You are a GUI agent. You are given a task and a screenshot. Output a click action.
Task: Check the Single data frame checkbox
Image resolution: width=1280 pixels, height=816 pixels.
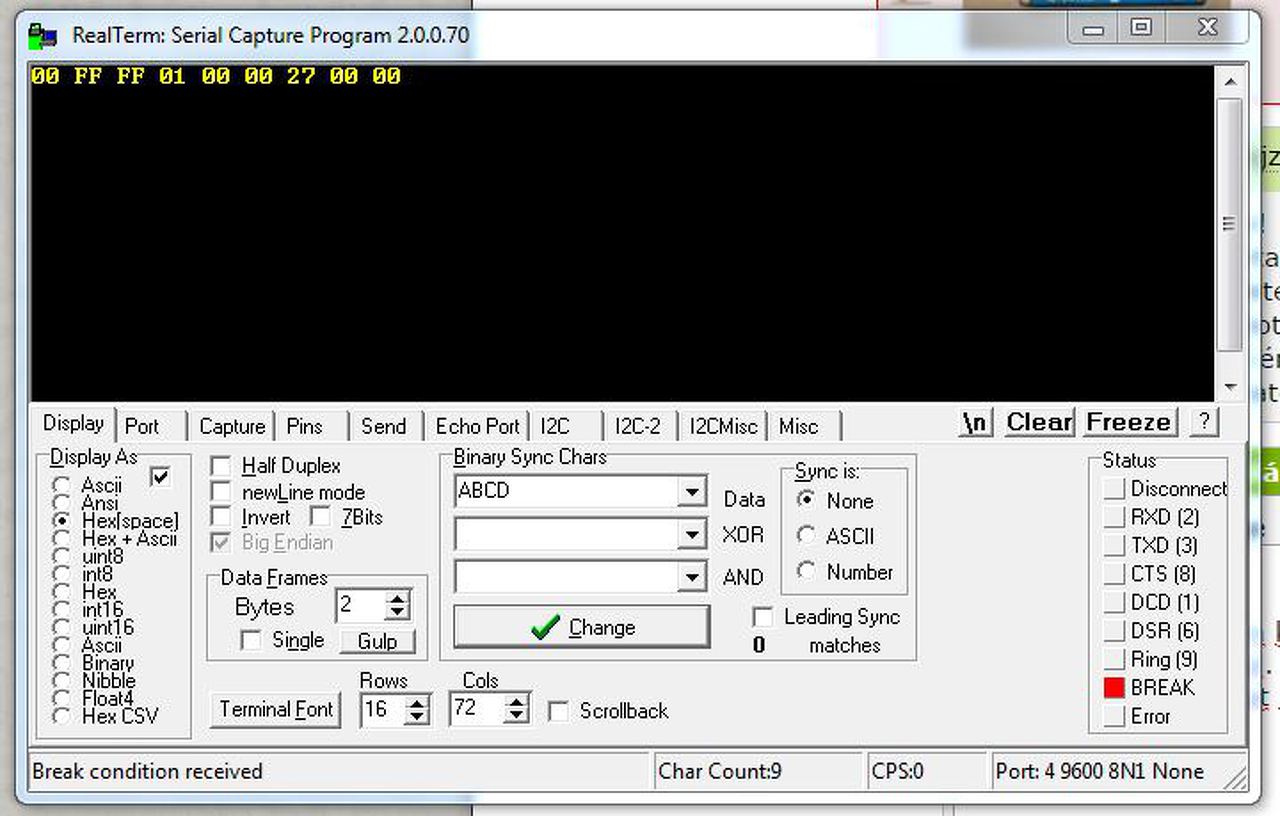tap(251, 640)
